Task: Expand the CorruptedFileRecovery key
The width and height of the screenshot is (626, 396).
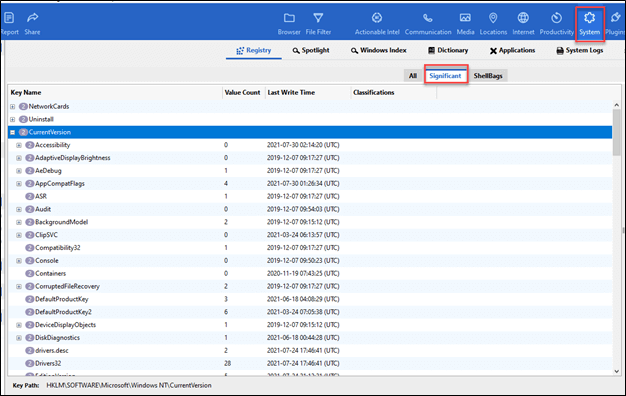Action: coord(19,286)
